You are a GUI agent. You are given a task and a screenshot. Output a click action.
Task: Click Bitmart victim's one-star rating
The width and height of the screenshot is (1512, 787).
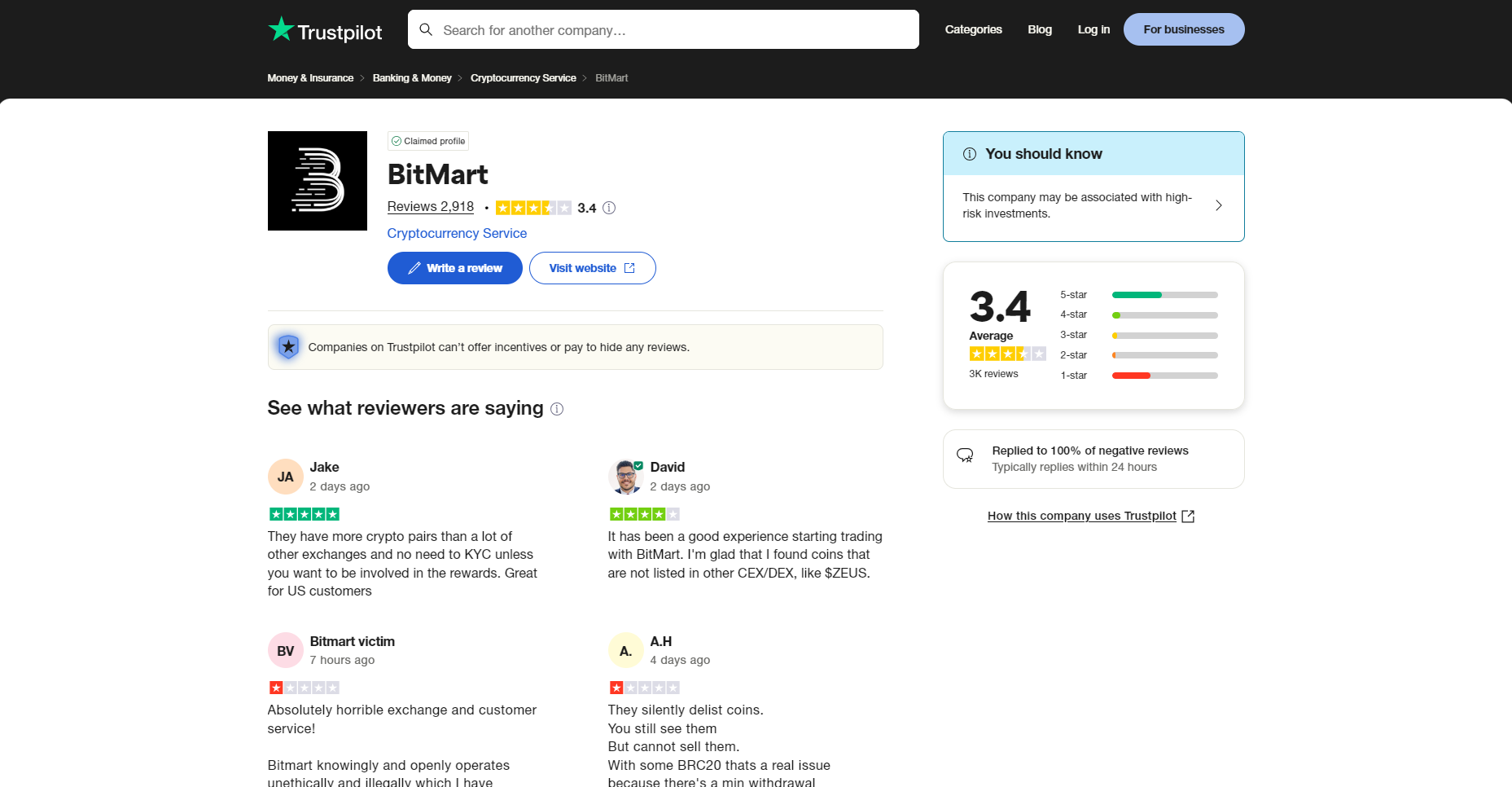pos(305,688)
